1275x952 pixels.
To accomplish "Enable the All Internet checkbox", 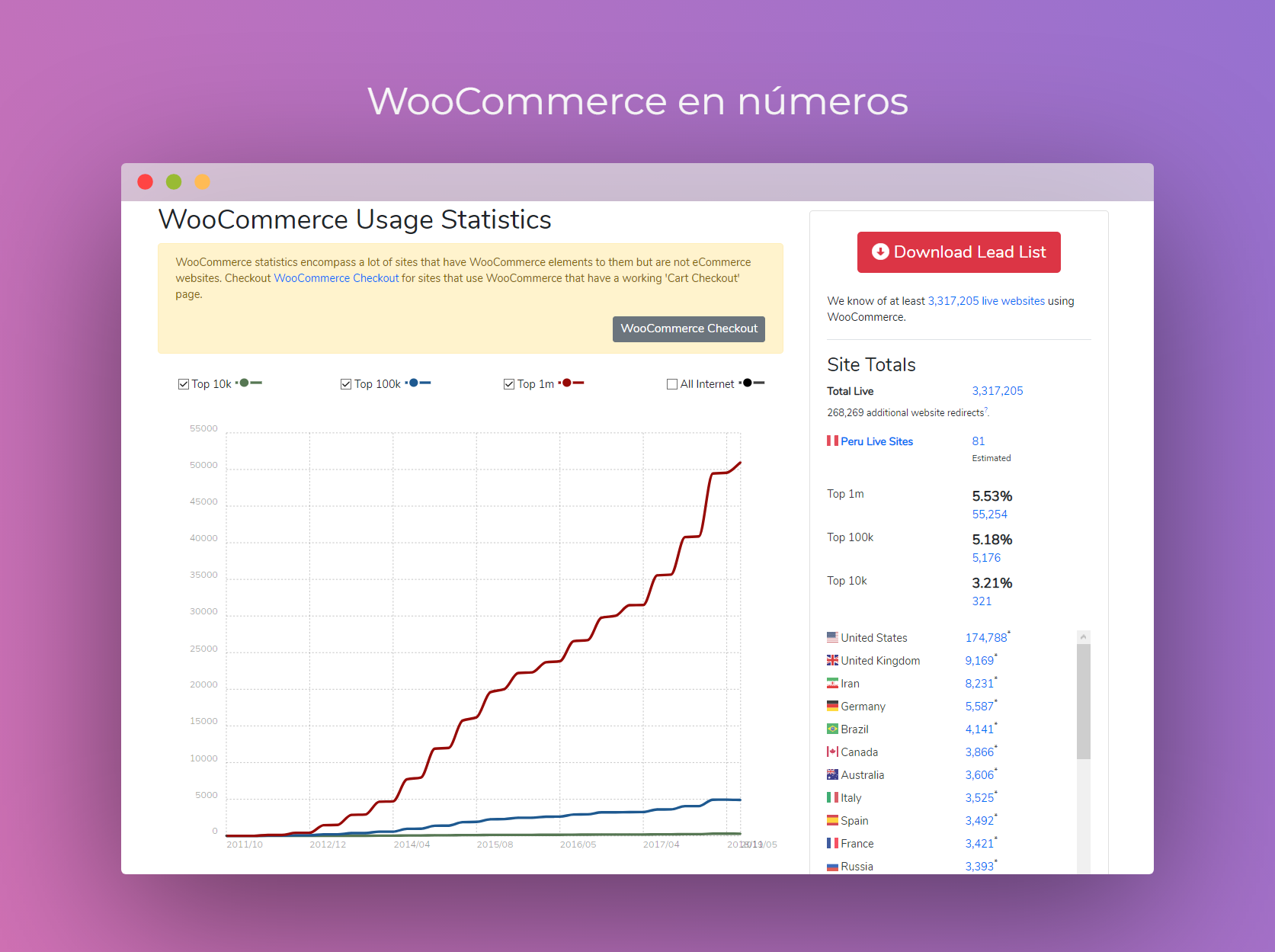I will pyautogui.click(x=672, y=384).
